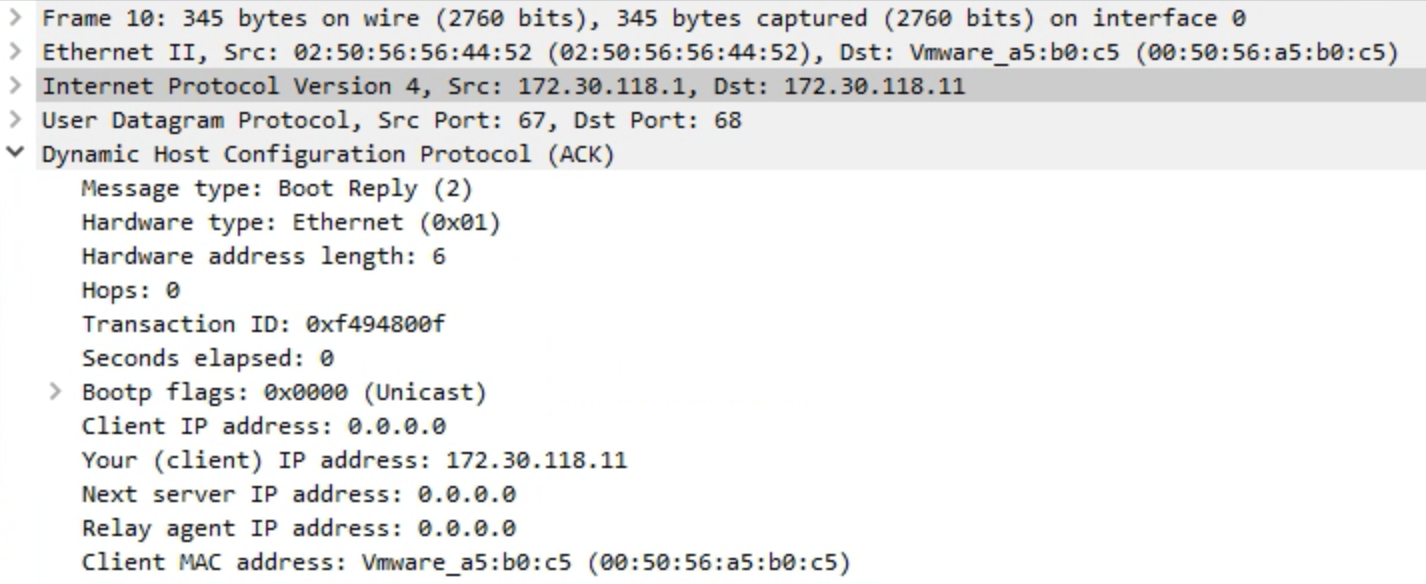Expand the Bootp flags arrow
Image resolution: width=1426 pixels, height=584 pixels.
pos(56,392)
